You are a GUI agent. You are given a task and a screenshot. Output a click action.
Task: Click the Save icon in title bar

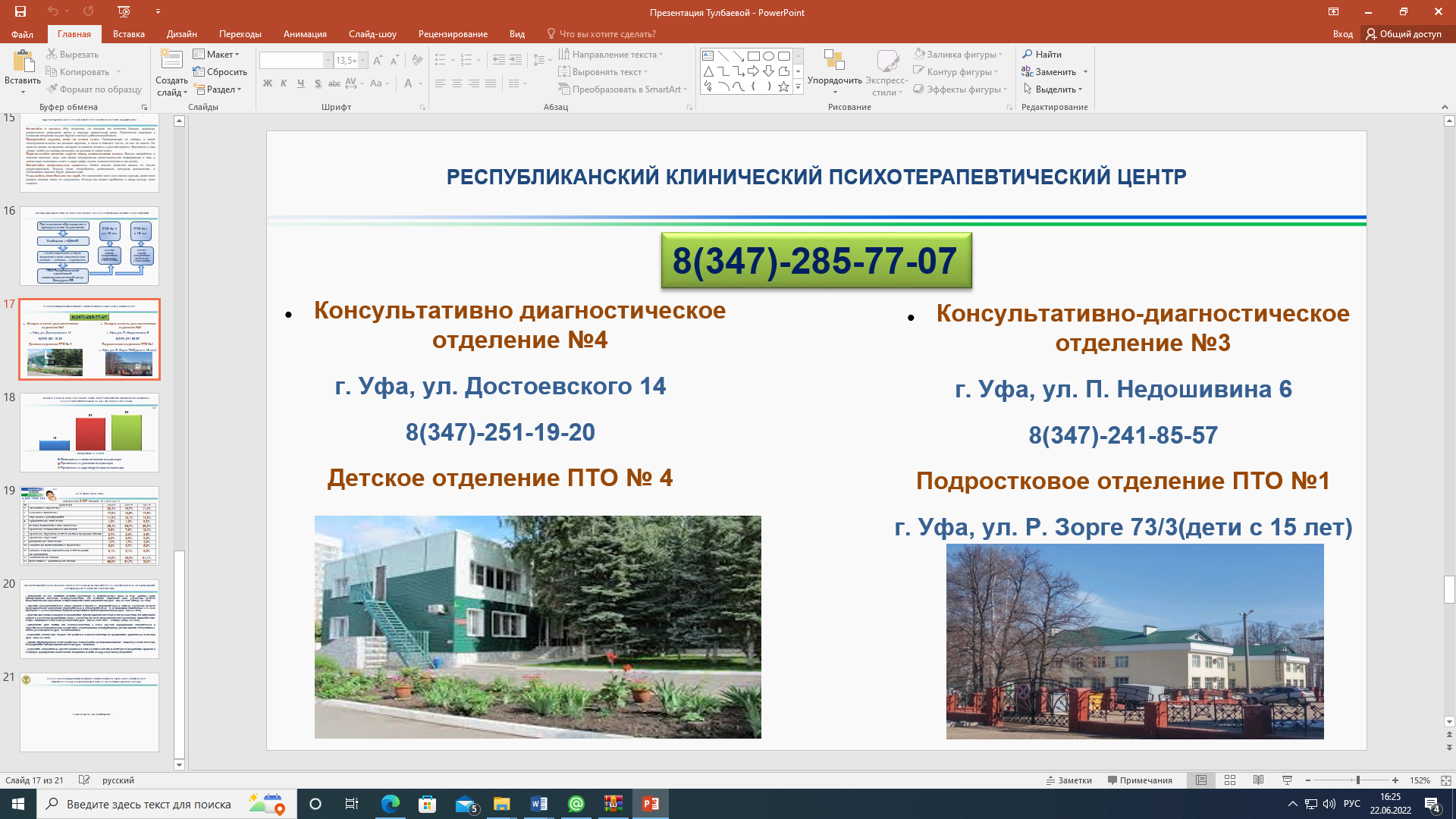coord(20,11)
